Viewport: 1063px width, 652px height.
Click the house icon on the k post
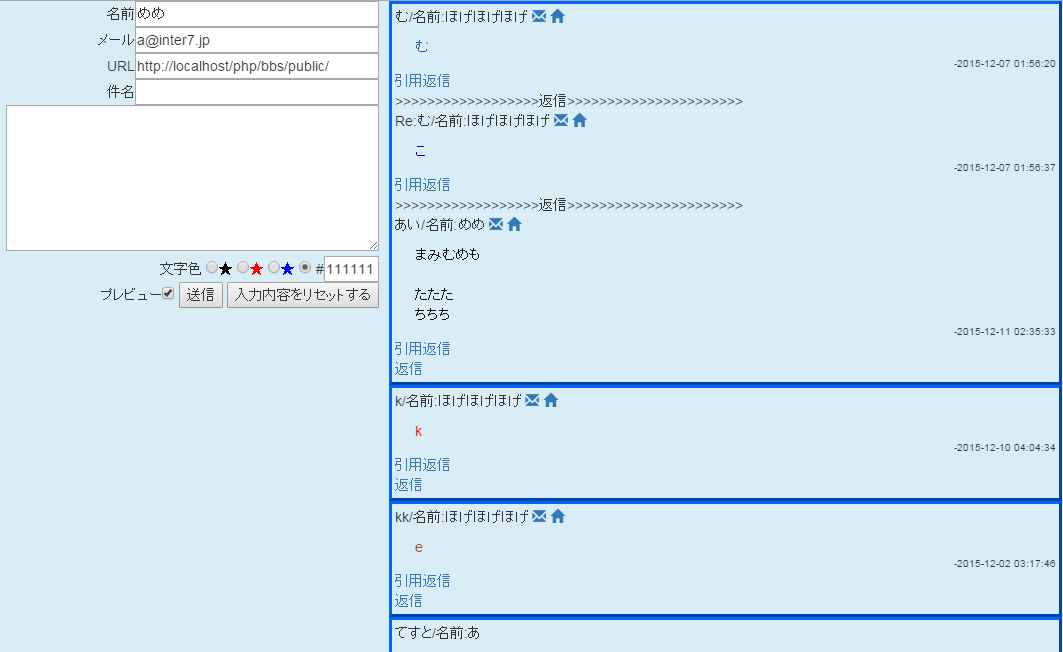coord(551,401)
